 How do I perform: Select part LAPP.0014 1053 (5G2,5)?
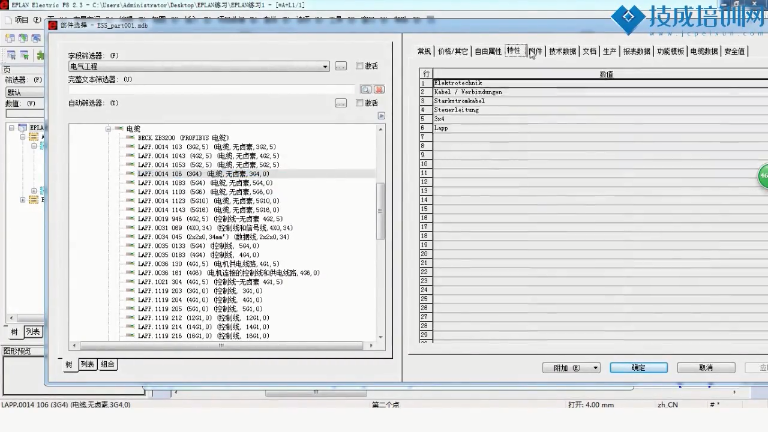pyautogui.click(x=209, y=165)
